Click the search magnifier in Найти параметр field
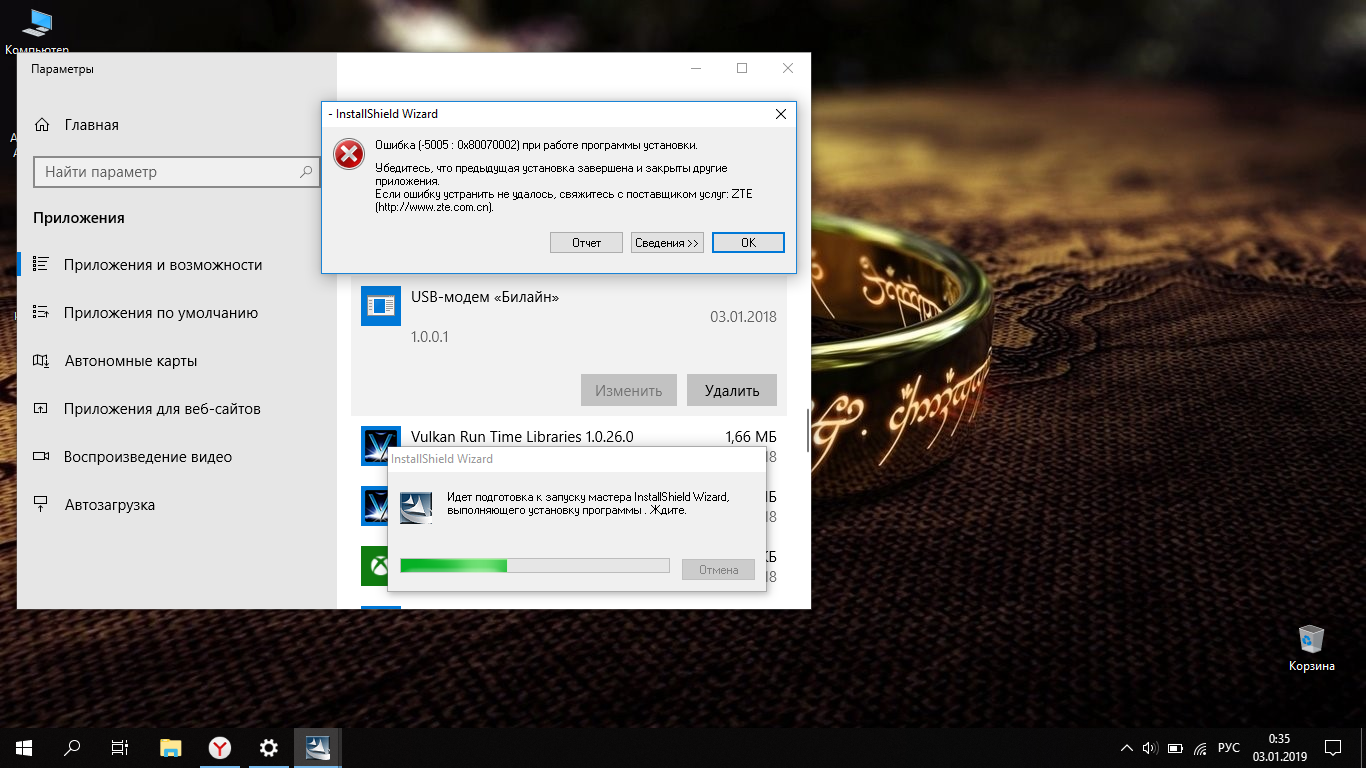 [x=306, y=172]
